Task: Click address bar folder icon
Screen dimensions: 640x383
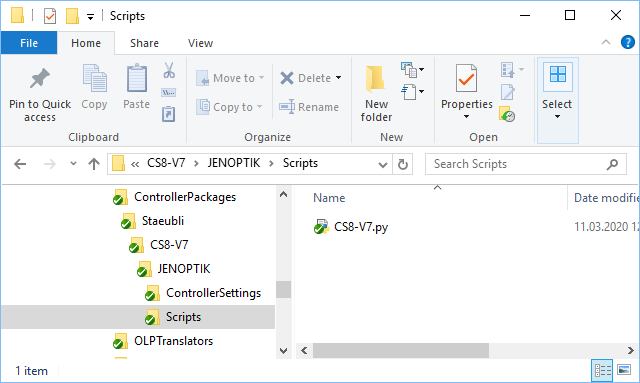Action: [118, 164]
